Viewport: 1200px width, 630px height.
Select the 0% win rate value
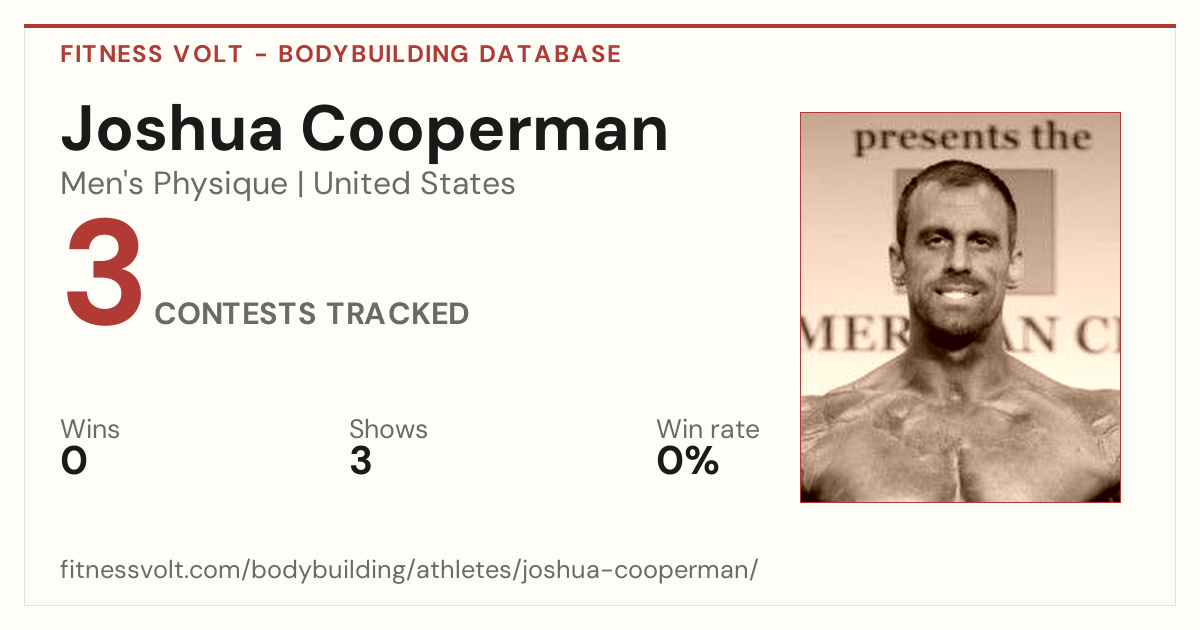(688, 461)
